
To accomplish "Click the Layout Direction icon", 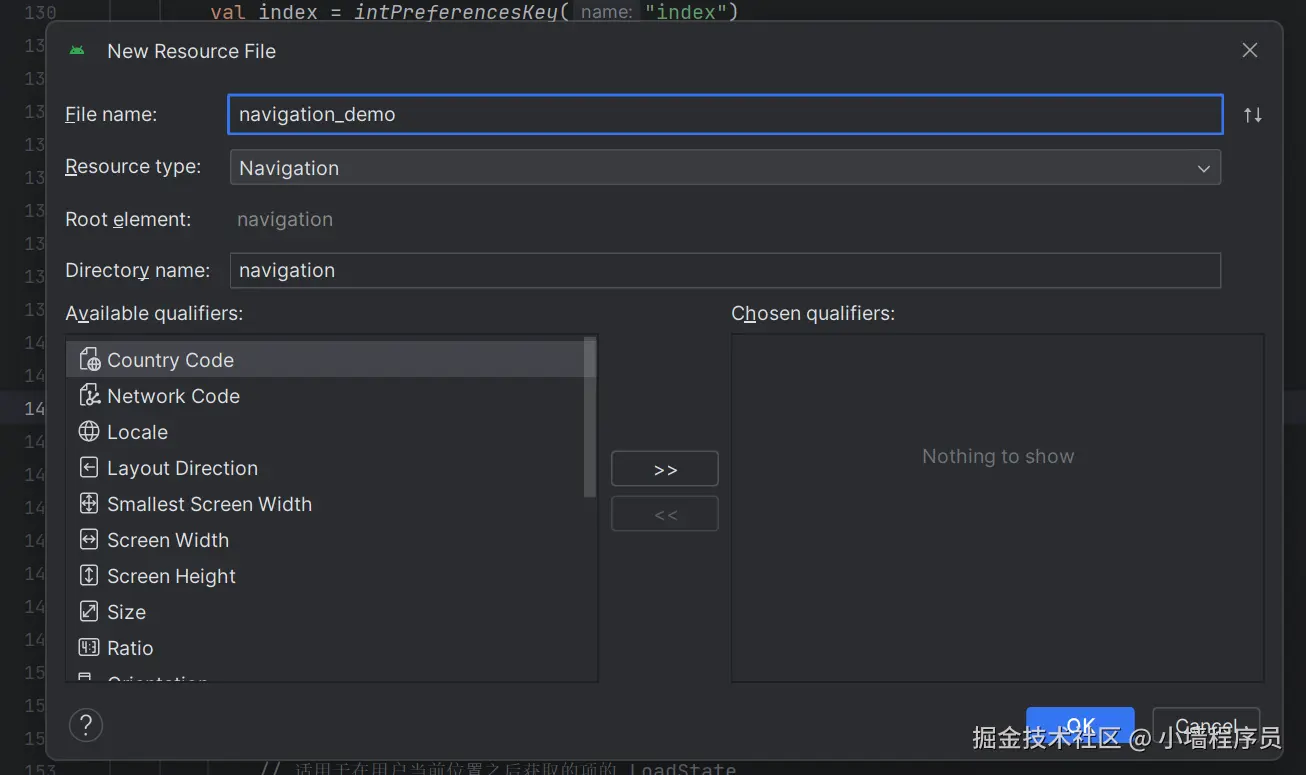I will (x=89, y=468).
